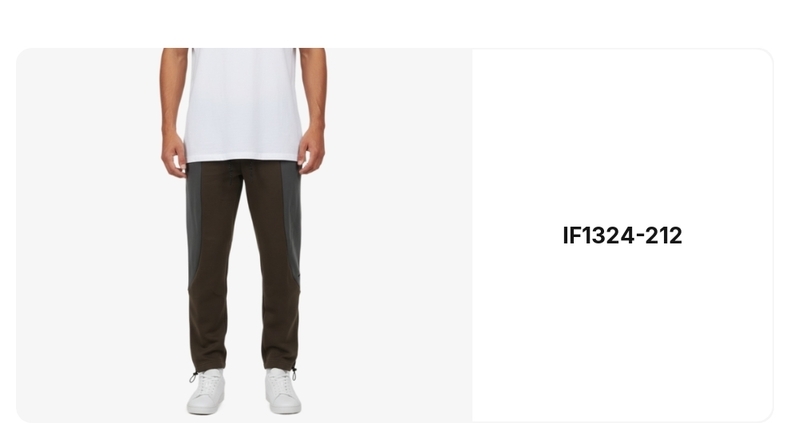Click the empty grey background right of the model
This screenshot has width=790, height=423.
[399, 235]
